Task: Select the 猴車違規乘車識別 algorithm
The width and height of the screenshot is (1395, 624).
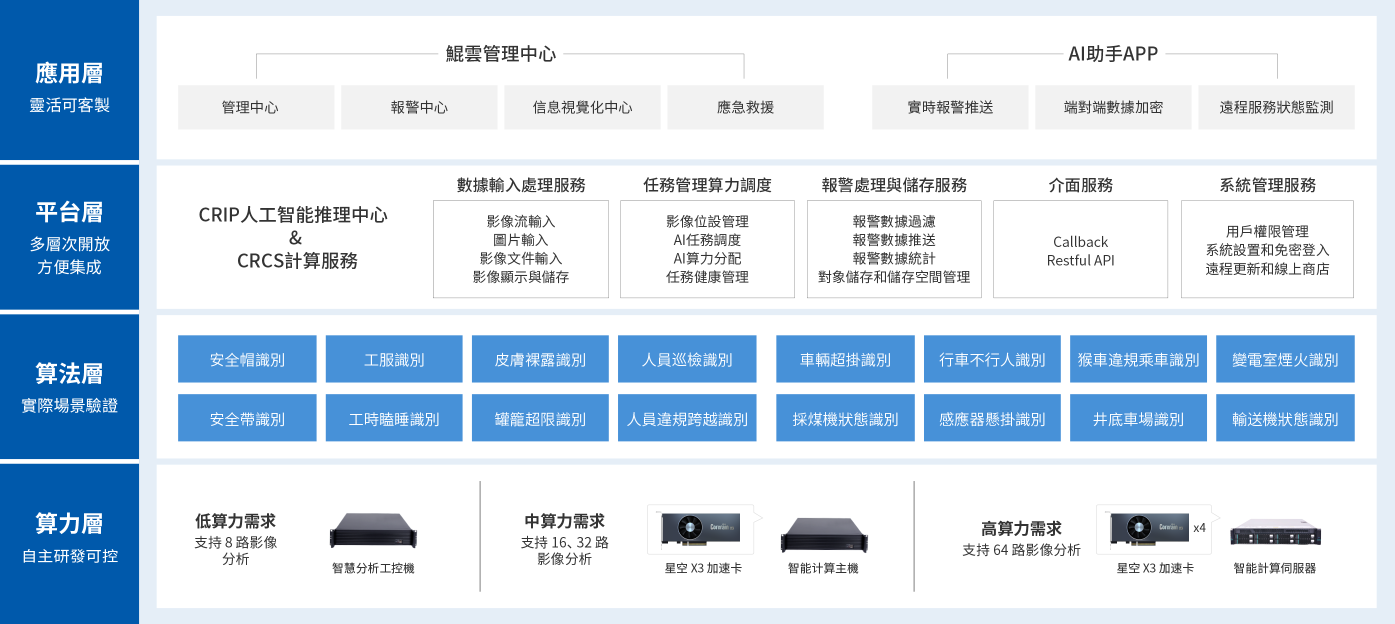Action: pos(1139,359)
